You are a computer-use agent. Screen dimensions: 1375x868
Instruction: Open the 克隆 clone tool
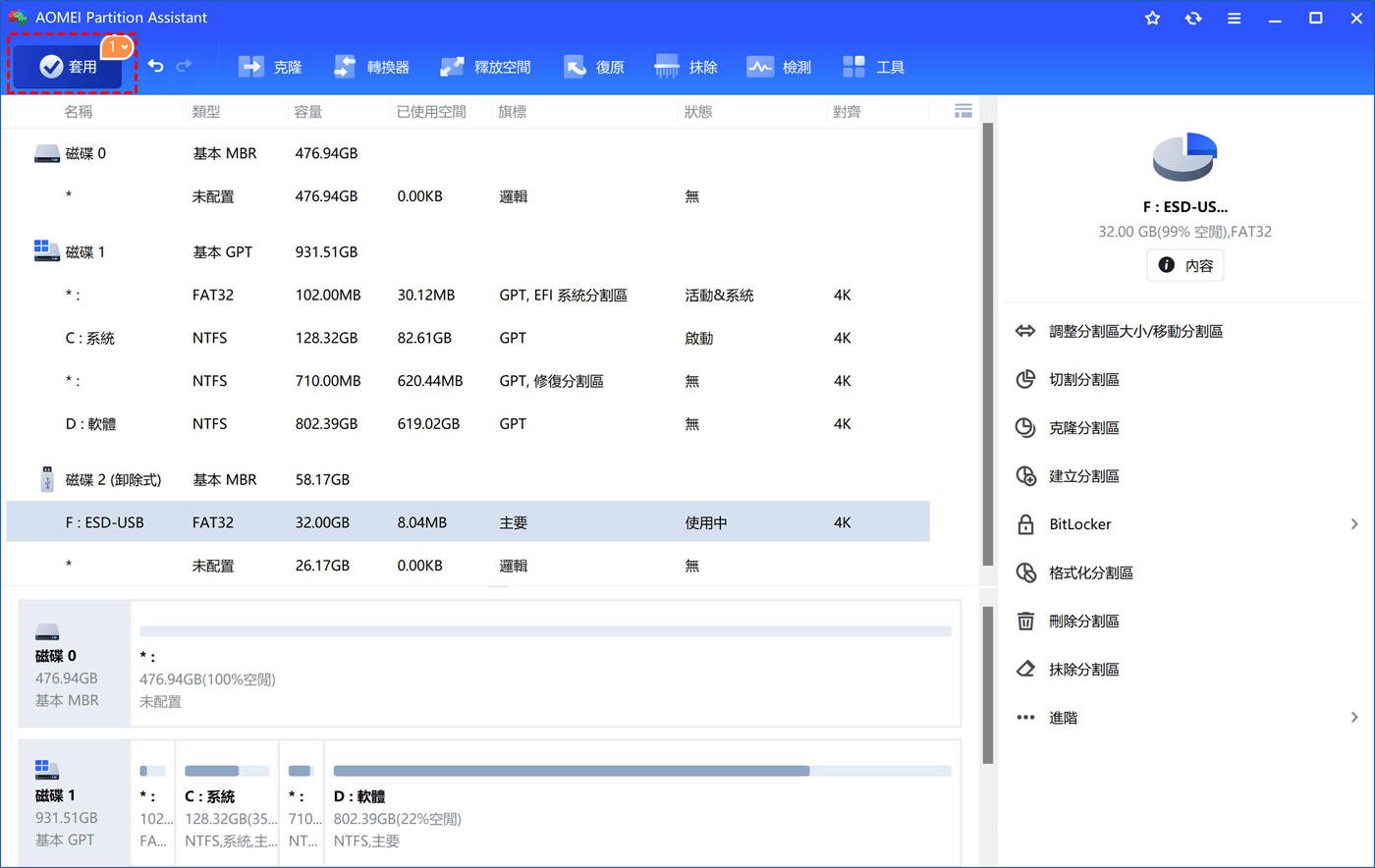(x=270, y=67)
